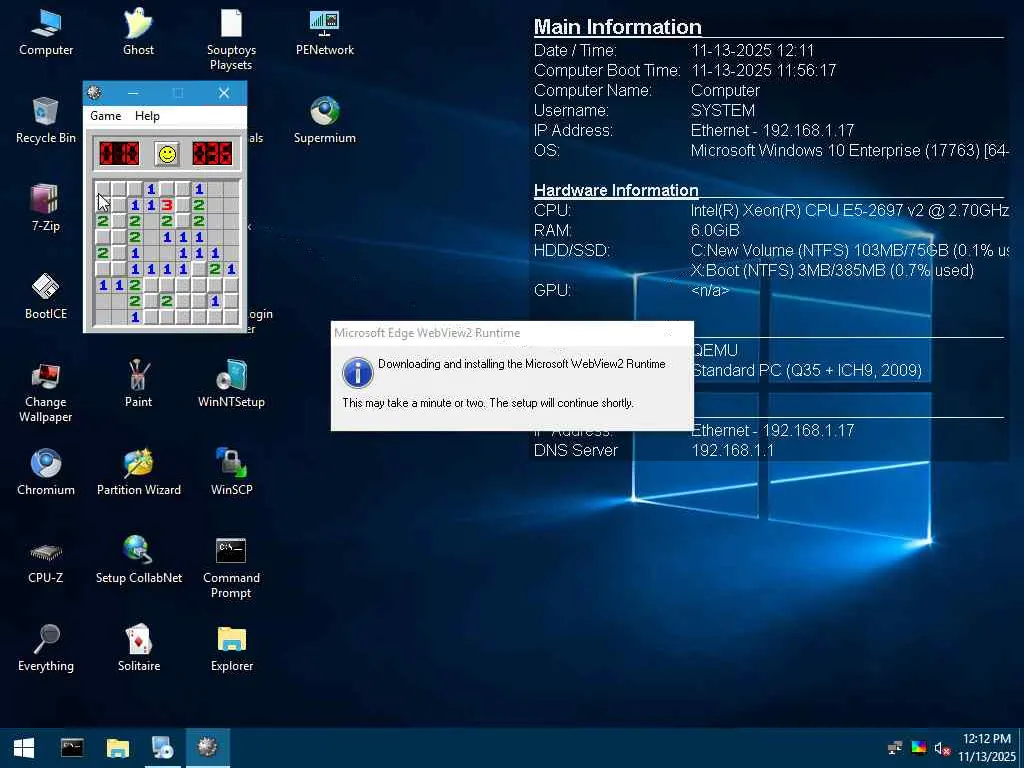Open the network tray icon

[x=895, y=748]
